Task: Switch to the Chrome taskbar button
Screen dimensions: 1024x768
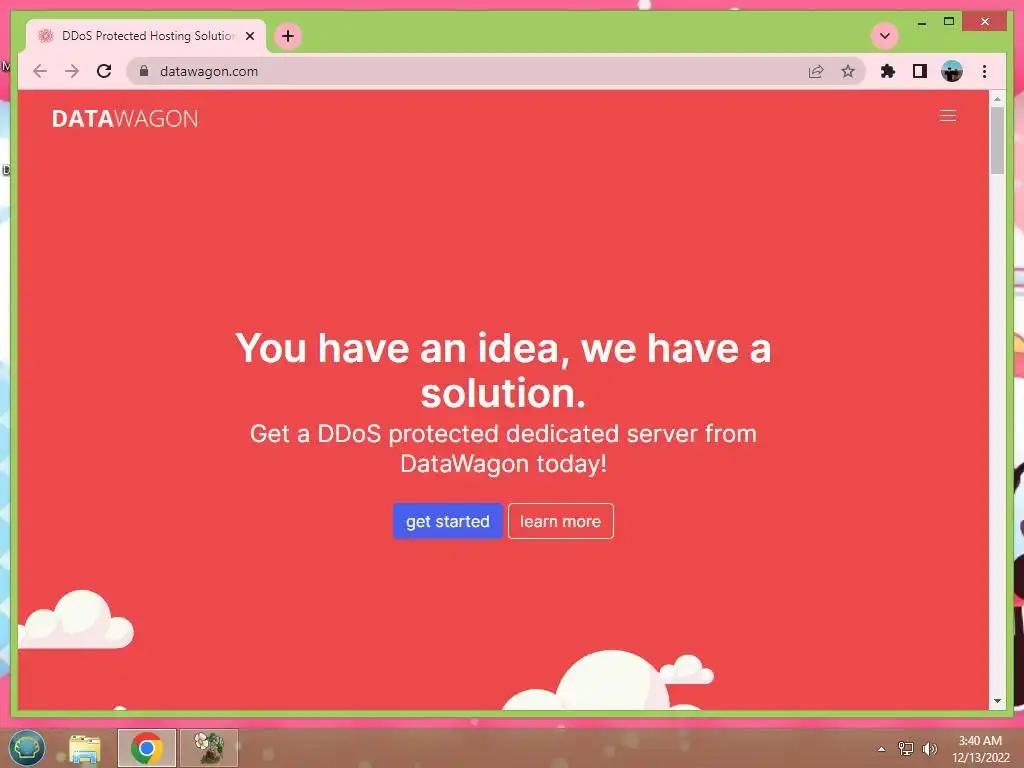Action: (147, 748)
